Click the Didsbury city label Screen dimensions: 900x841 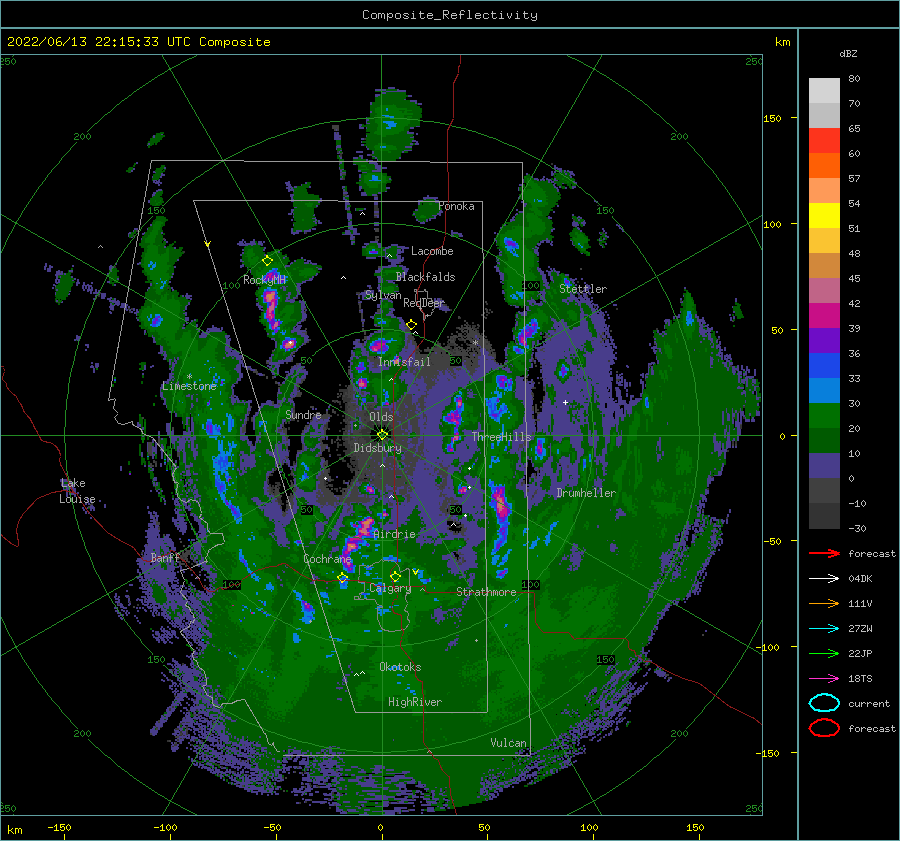point(377,448)
